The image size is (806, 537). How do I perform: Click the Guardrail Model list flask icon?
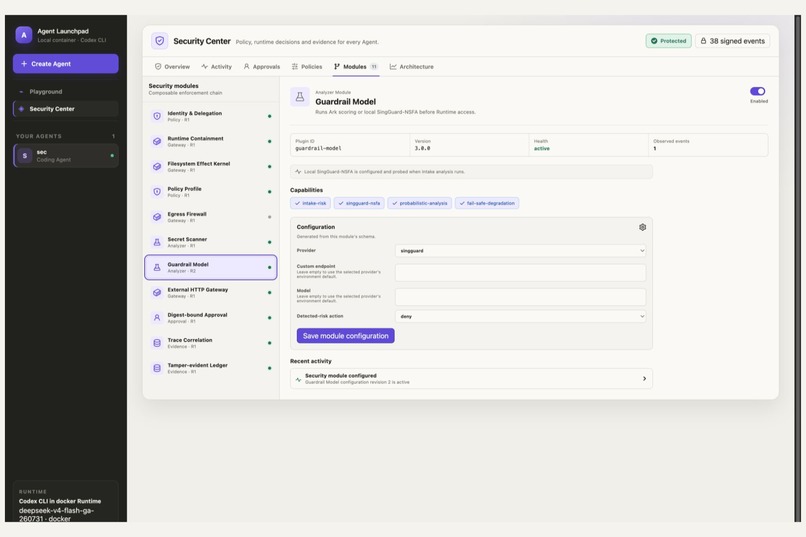157,267
